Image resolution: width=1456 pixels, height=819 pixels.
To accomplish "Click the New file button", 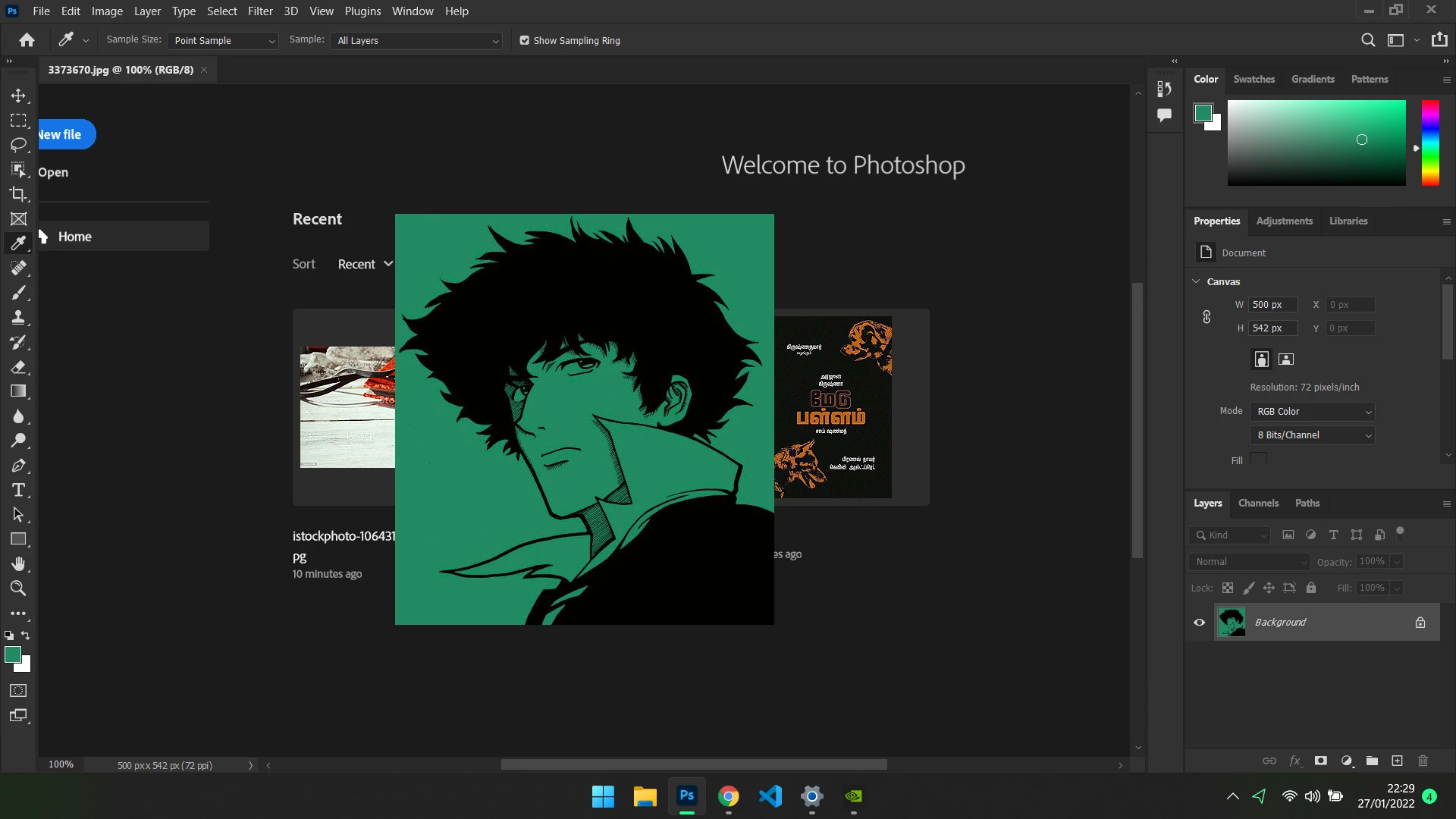I will coord(62,134).
